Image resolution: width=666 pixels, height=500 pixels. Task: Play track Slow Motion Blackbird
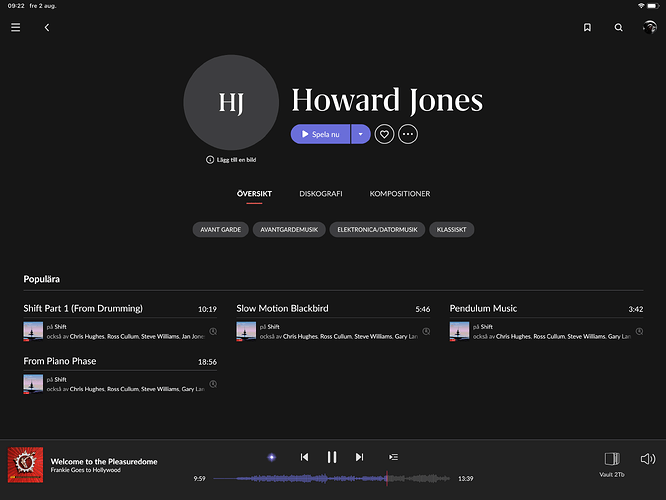(282, 308)
